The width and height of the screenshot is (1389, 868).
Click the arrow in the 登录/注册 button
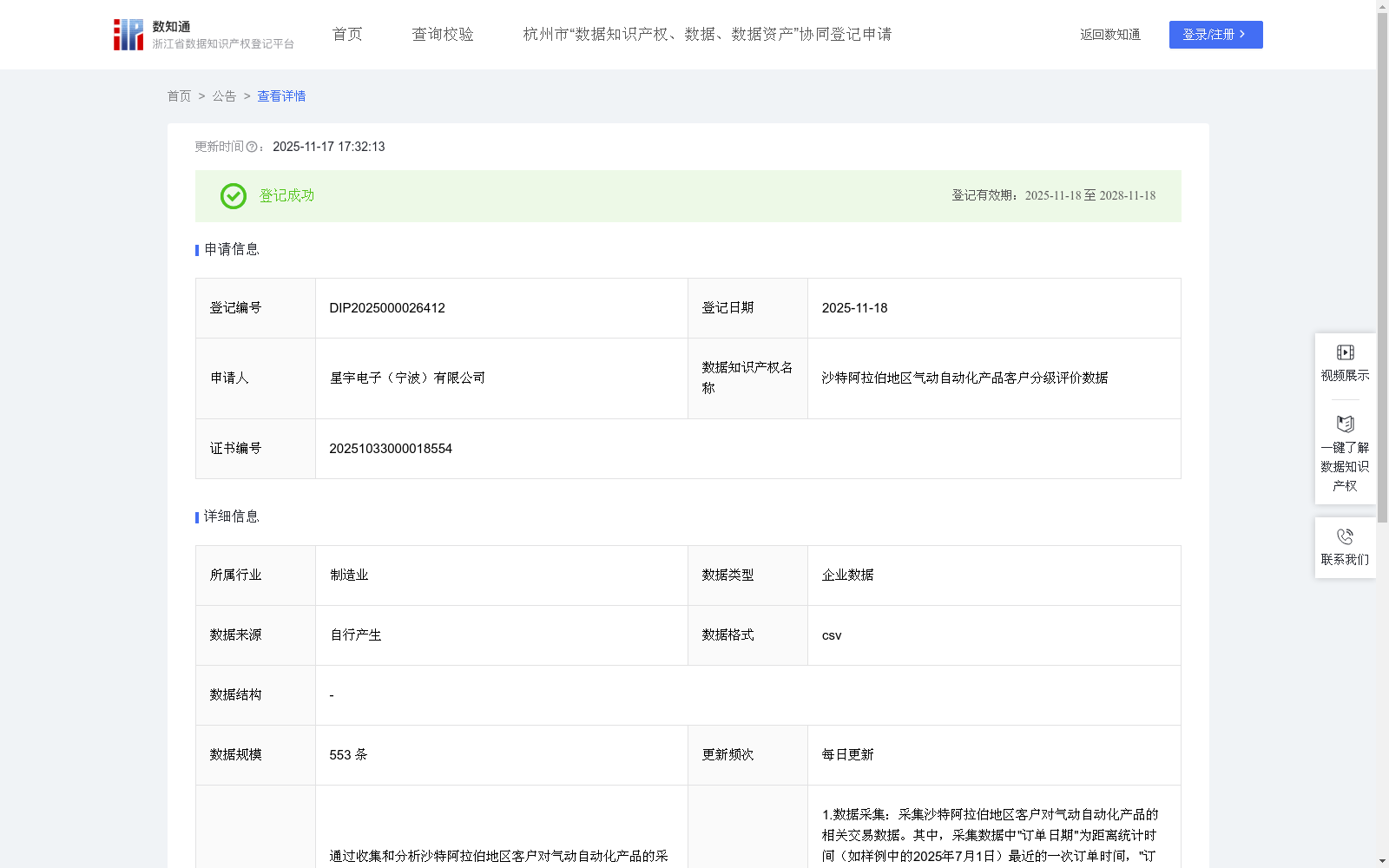click(1242, 35)
